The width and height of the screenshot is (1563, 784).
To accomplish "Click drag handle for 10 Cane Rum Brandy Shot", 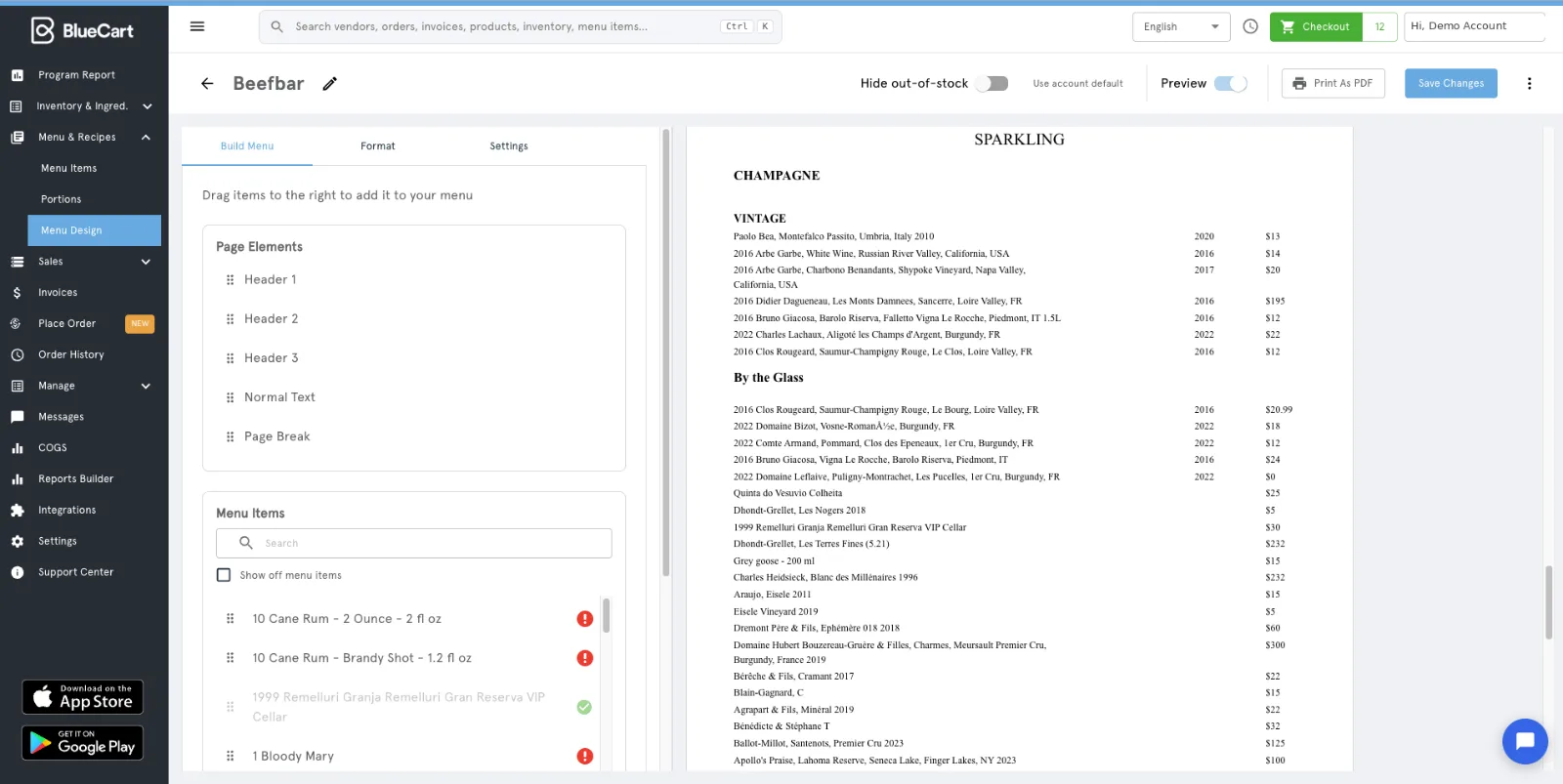I will (231, 658).
